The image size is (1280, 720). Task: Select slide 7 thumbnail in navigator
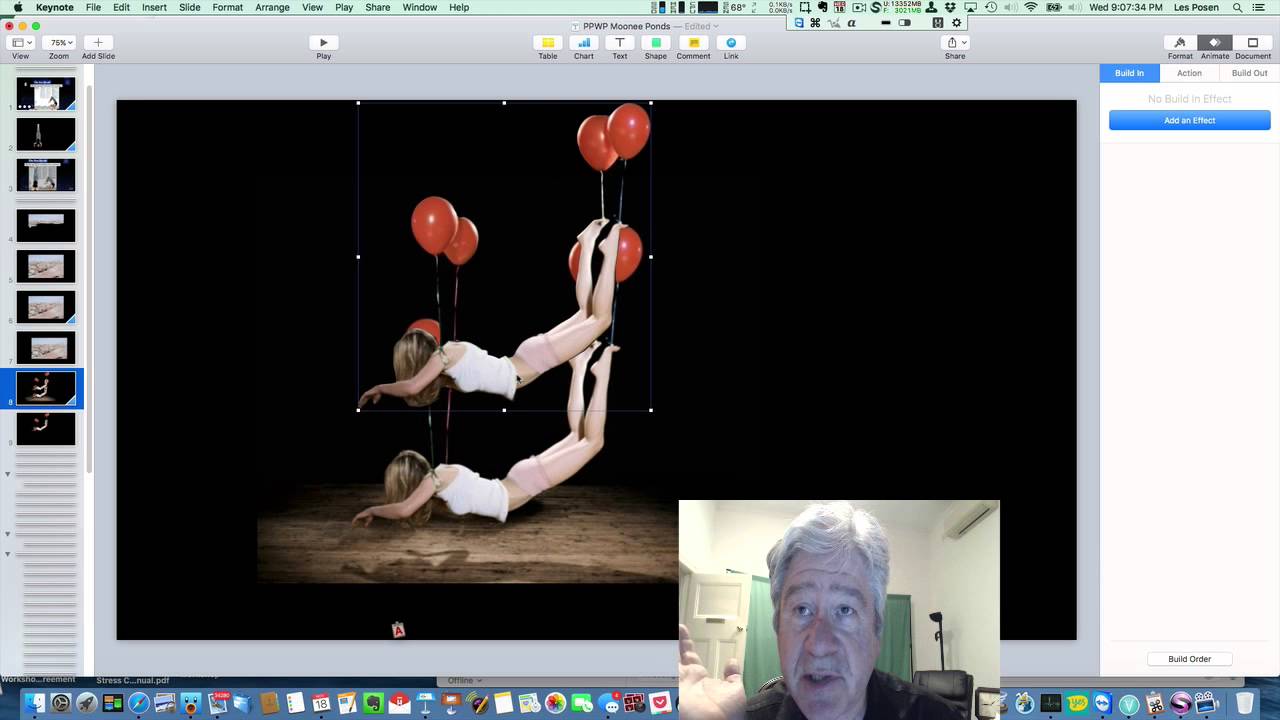pyautogui.click(x=46, y=348)
